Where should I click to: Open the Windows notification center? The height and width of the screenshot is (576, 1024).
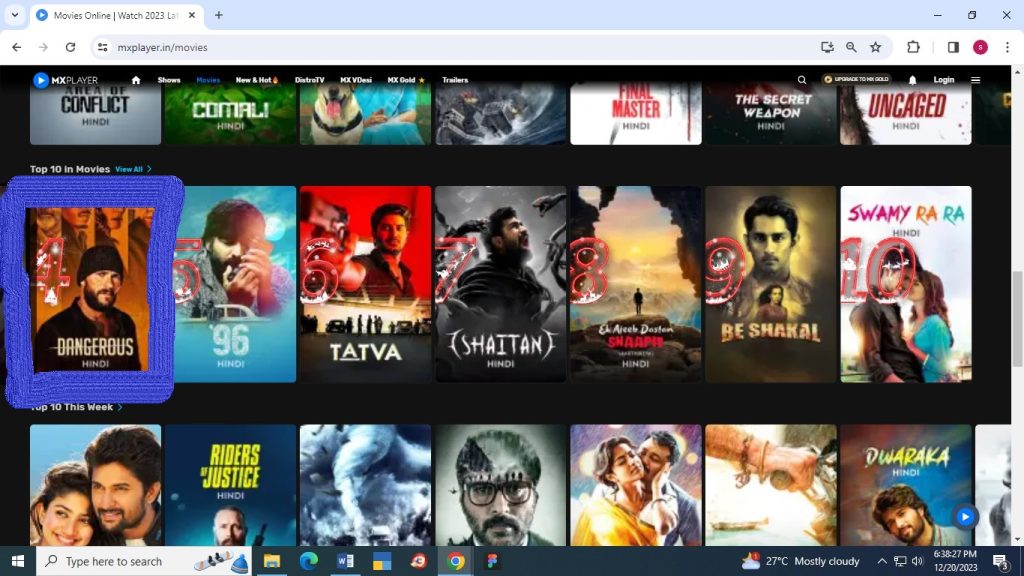coord(1001,561)
